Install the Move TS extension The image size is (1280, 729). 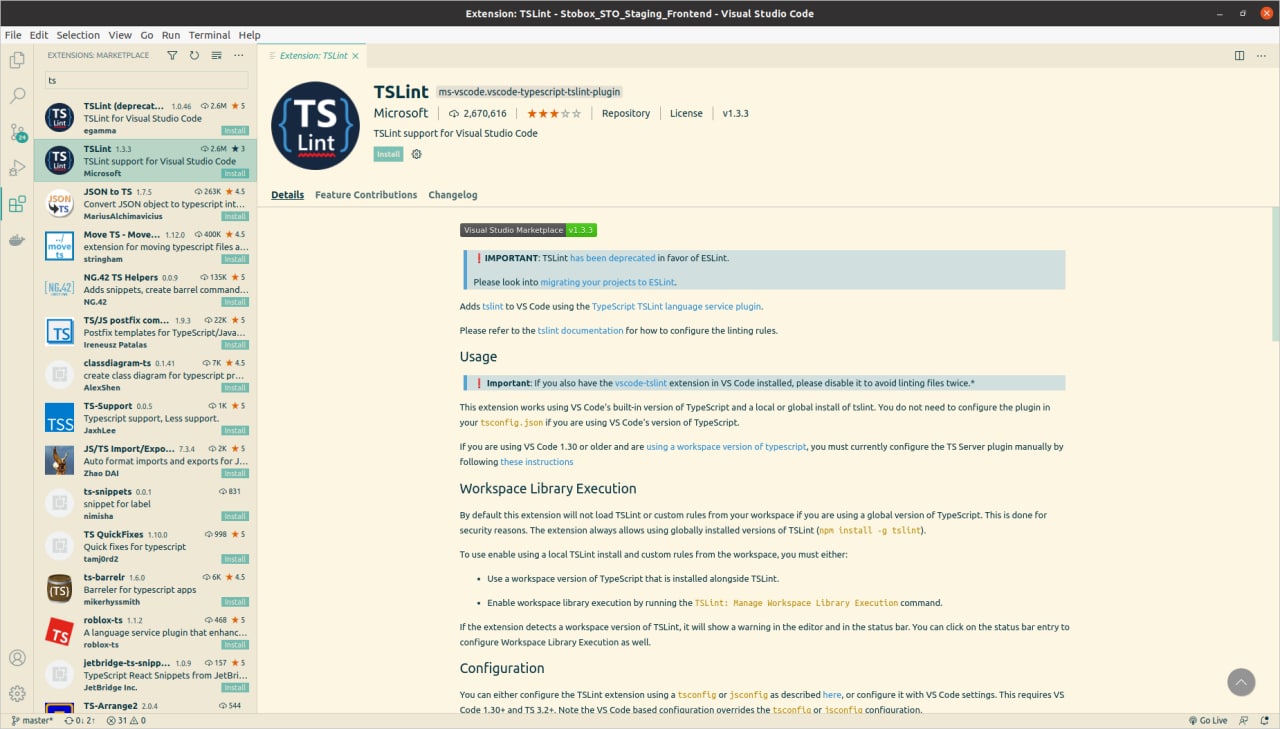tap(235, 259)
